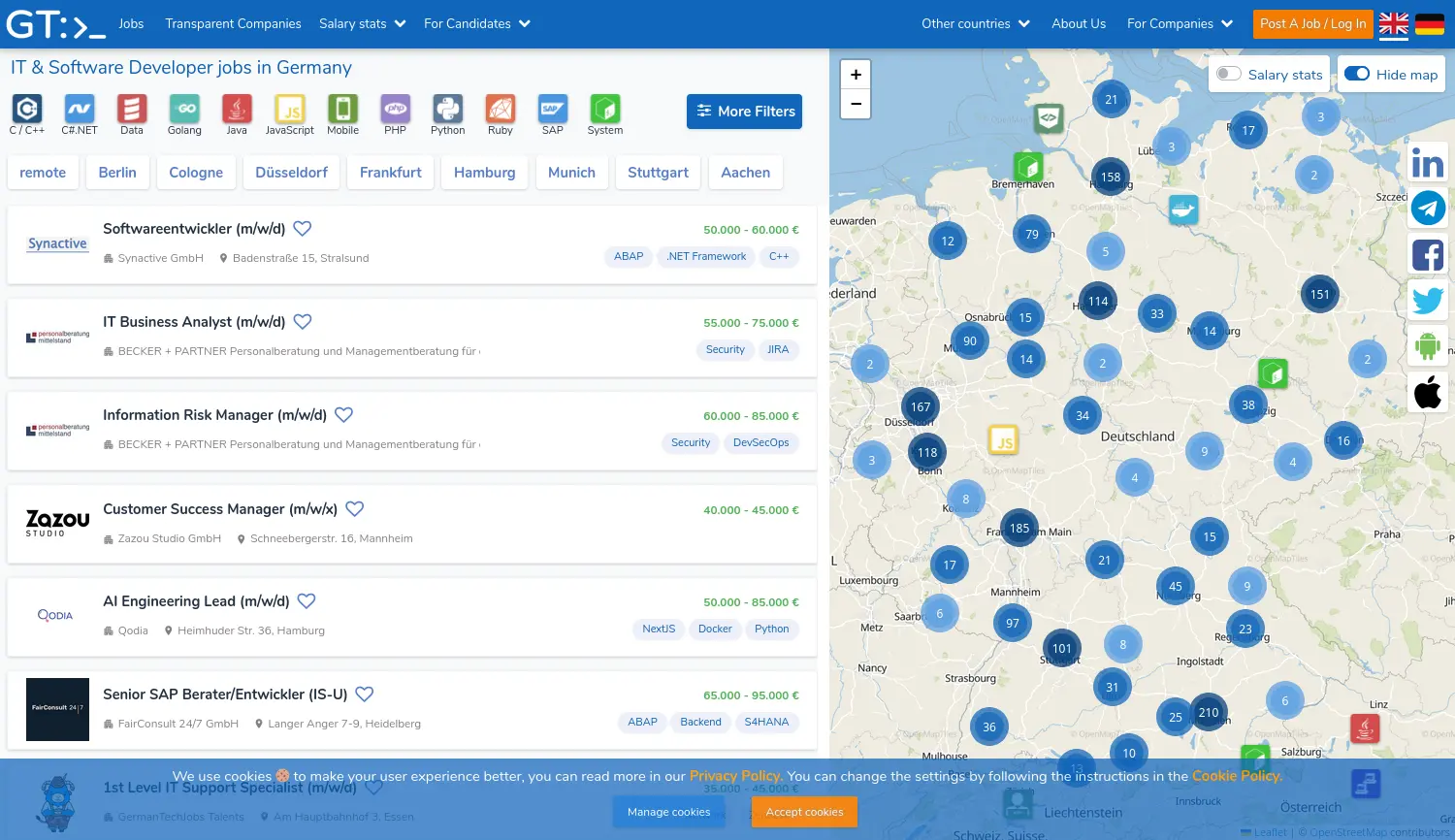1455x840 pixels.
Task: Open the For Candidates dropdown
Action: pos(476,24)
